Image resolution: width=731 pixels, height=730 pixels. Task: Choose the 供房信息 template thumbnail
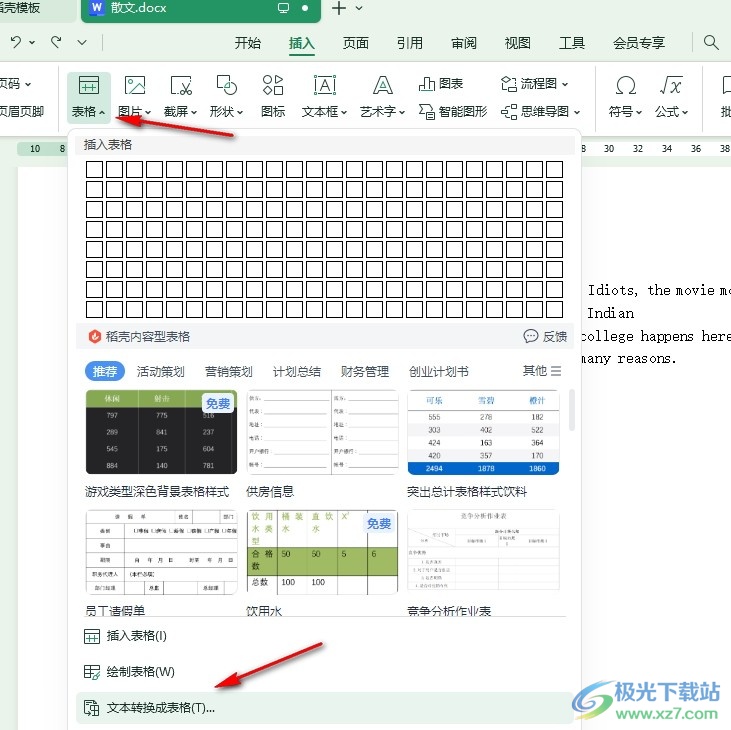coord(322,432)
